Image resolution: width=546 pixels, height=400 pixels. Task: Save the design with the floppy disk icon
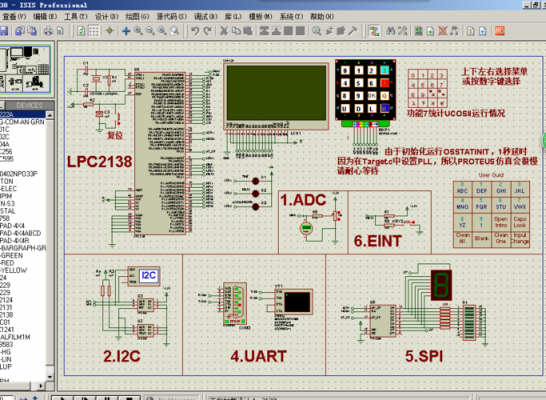click(3, 31)
